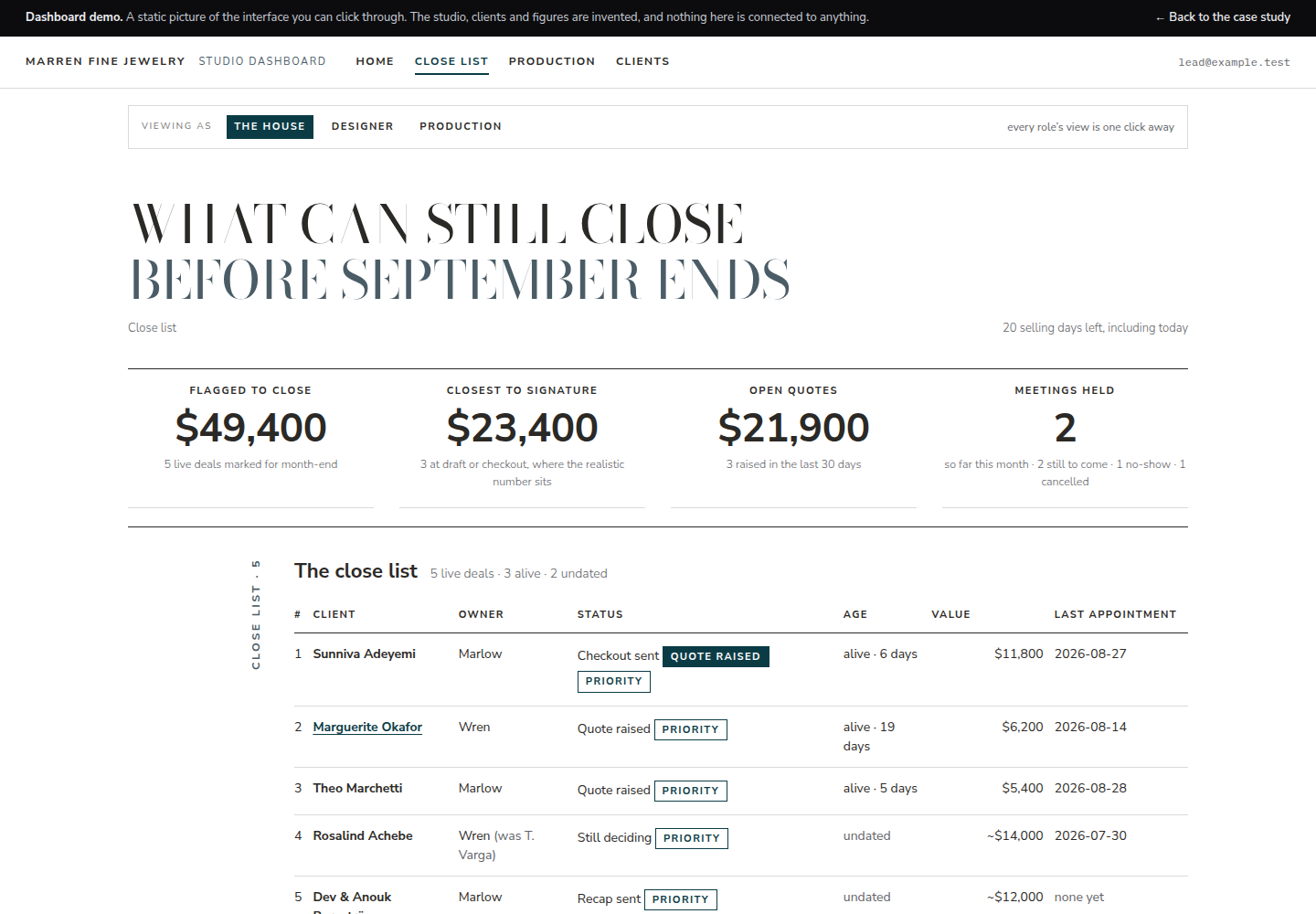Click the Client column header
This screenshot has height=914, width=1316.
coord(334,614)
